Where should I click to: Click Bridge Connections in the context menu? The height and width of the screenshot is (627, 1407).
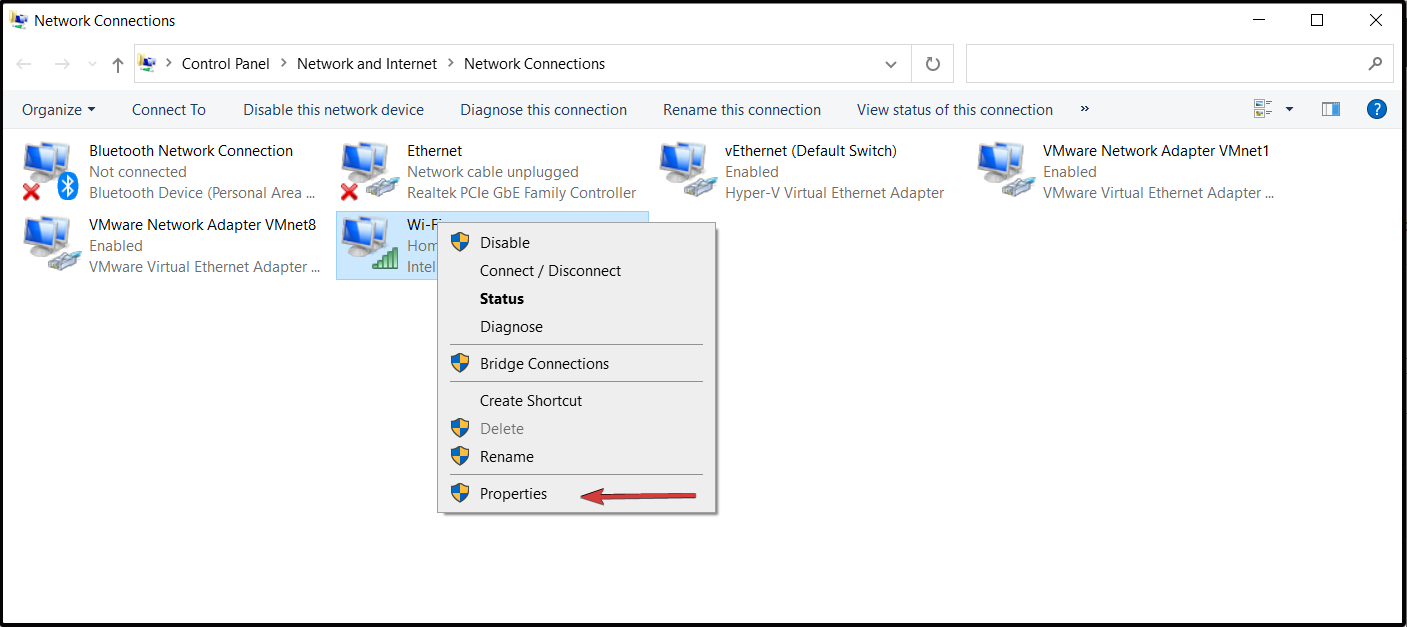click(544, 363)
